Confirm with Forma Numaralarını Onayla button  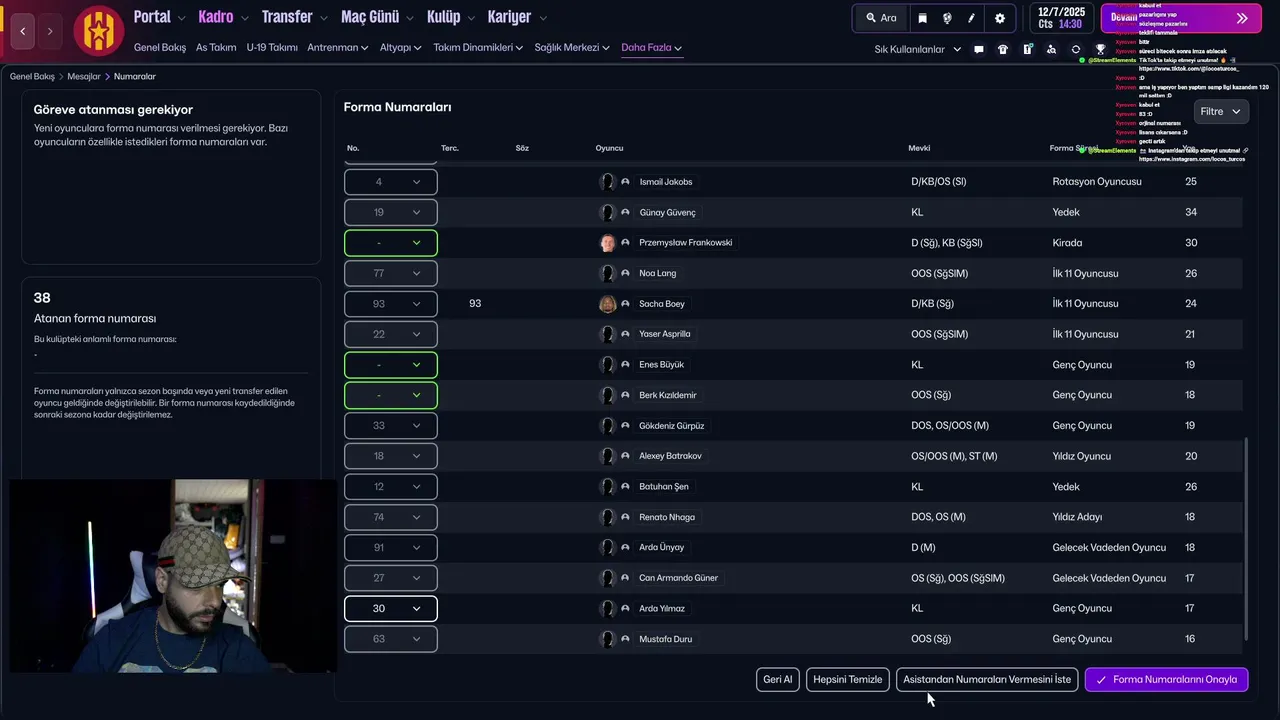(x=1166, y=679)
